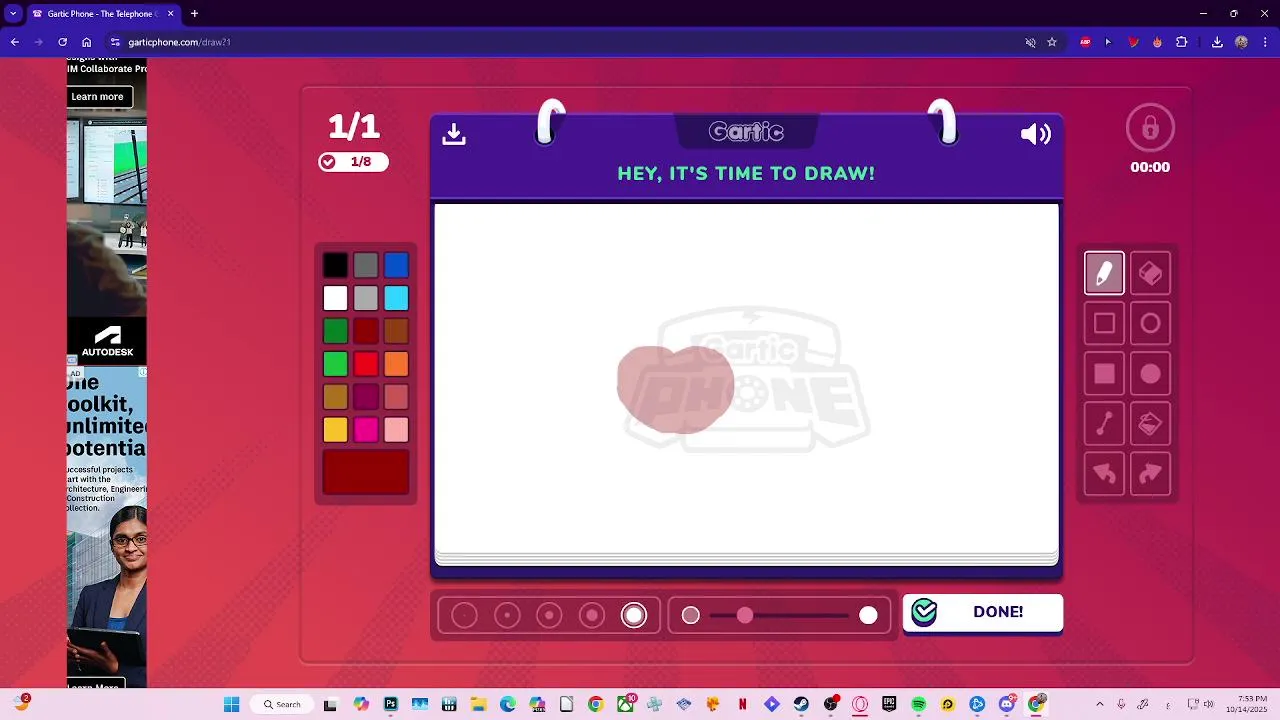
Task: Click the muted site sound icon in address bar
Action: pyautogui.click(x=1030, y=42)
